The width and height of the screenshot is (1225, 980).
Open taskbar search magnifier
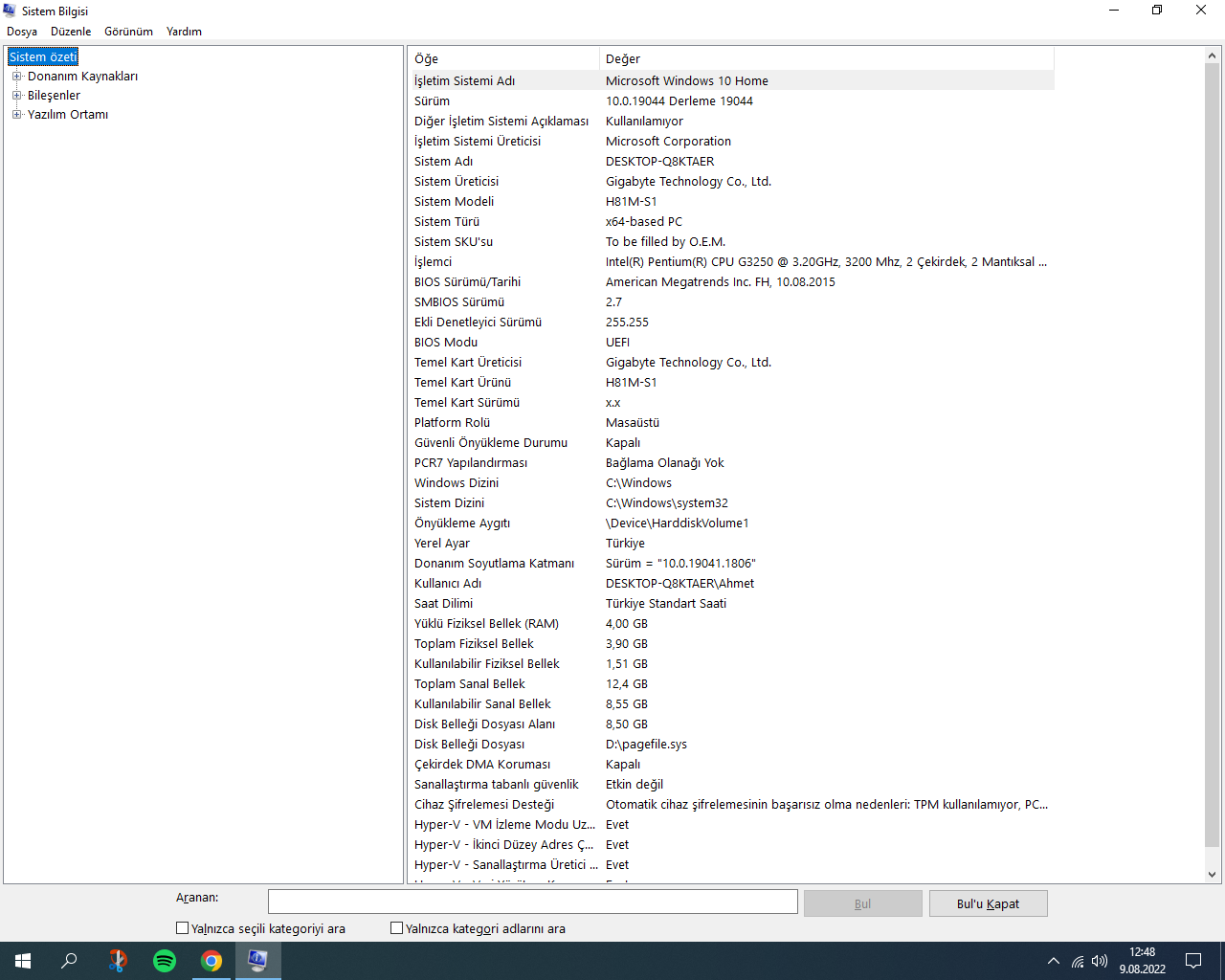click(x=69, y=961)
